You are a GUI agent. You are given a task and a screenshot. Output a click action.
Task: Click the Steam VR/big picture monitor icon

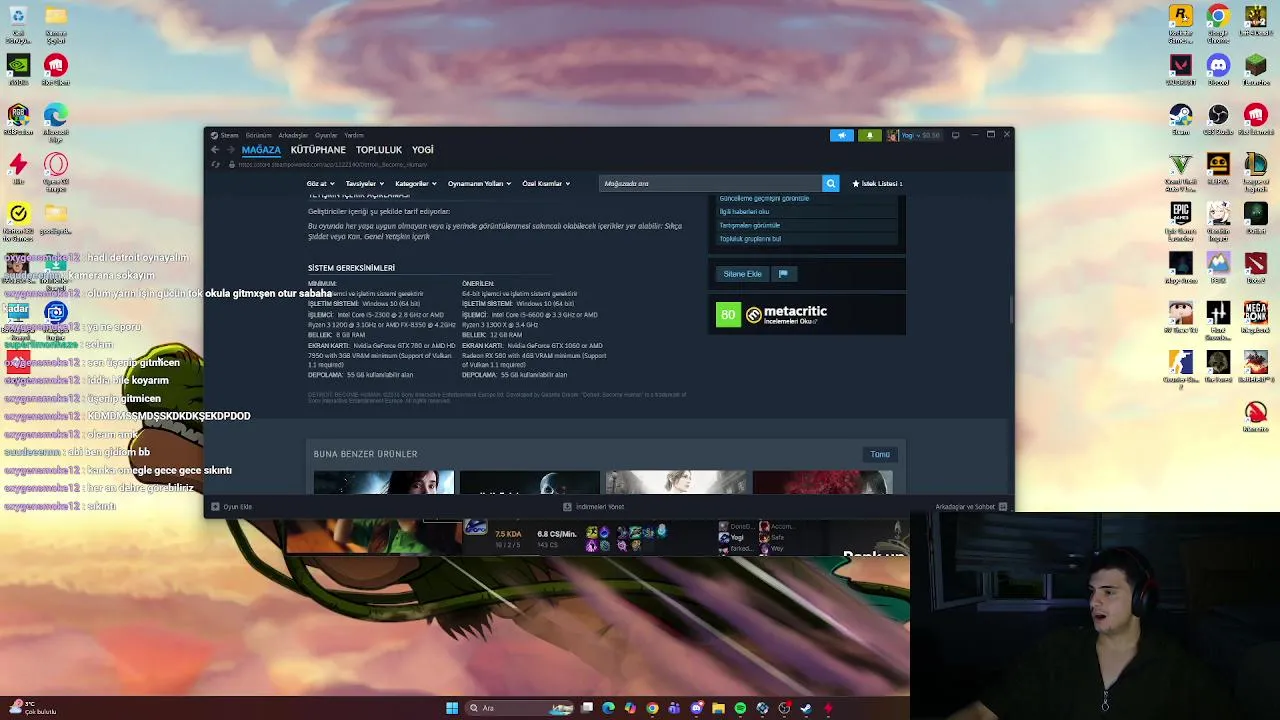pyautogui.click(x=956, y=135)
